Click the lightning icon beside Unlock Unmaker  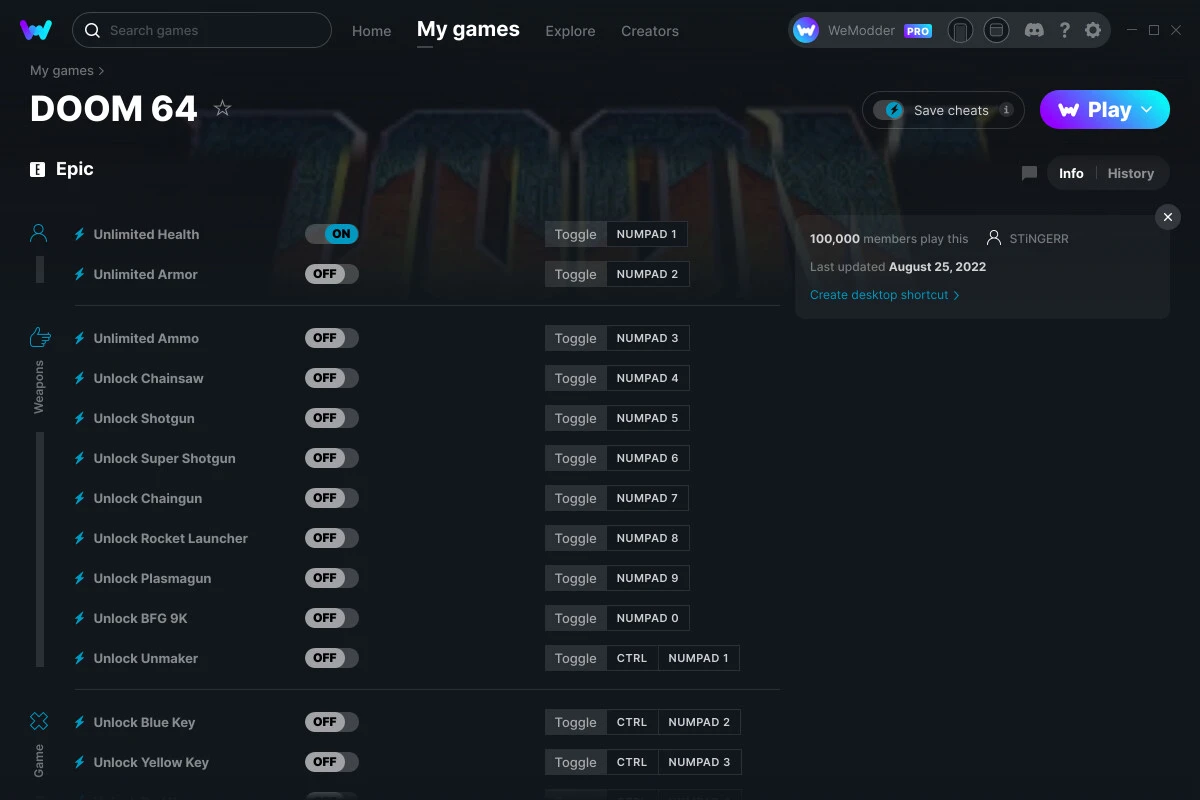click(x=80, y=658)
